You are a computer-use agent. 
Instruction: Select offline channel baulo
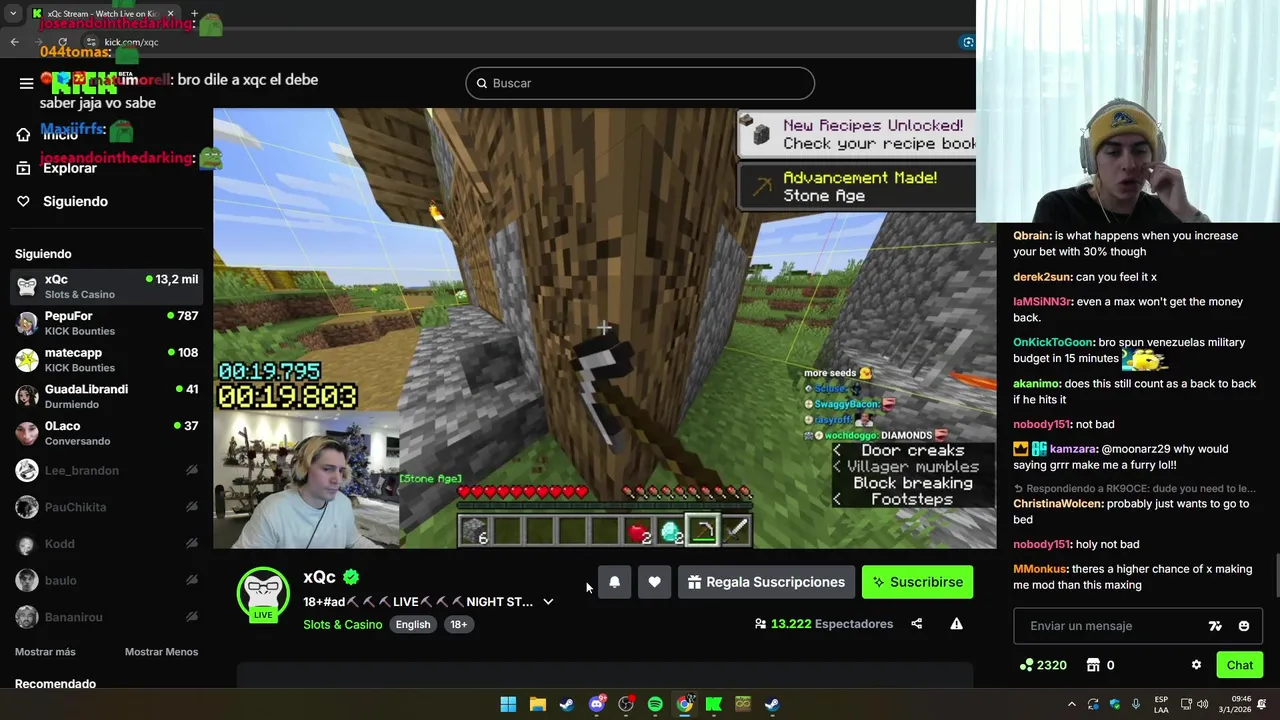coord(106,580)
